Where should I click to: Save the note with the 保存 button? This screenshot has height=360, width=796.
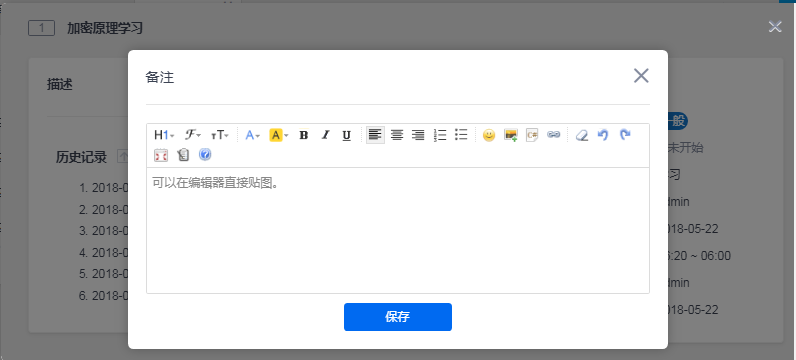[x=397, y=317]
